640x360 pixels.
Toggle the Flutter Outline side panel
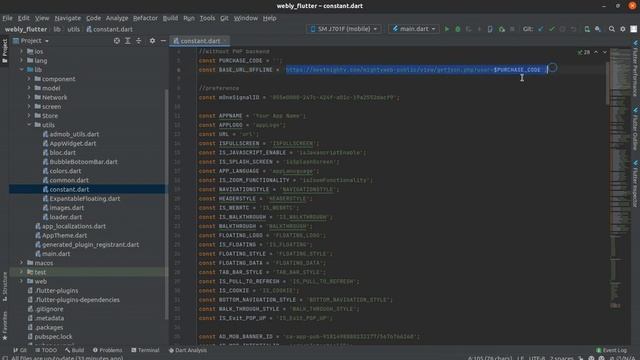[x=635, y=129]
